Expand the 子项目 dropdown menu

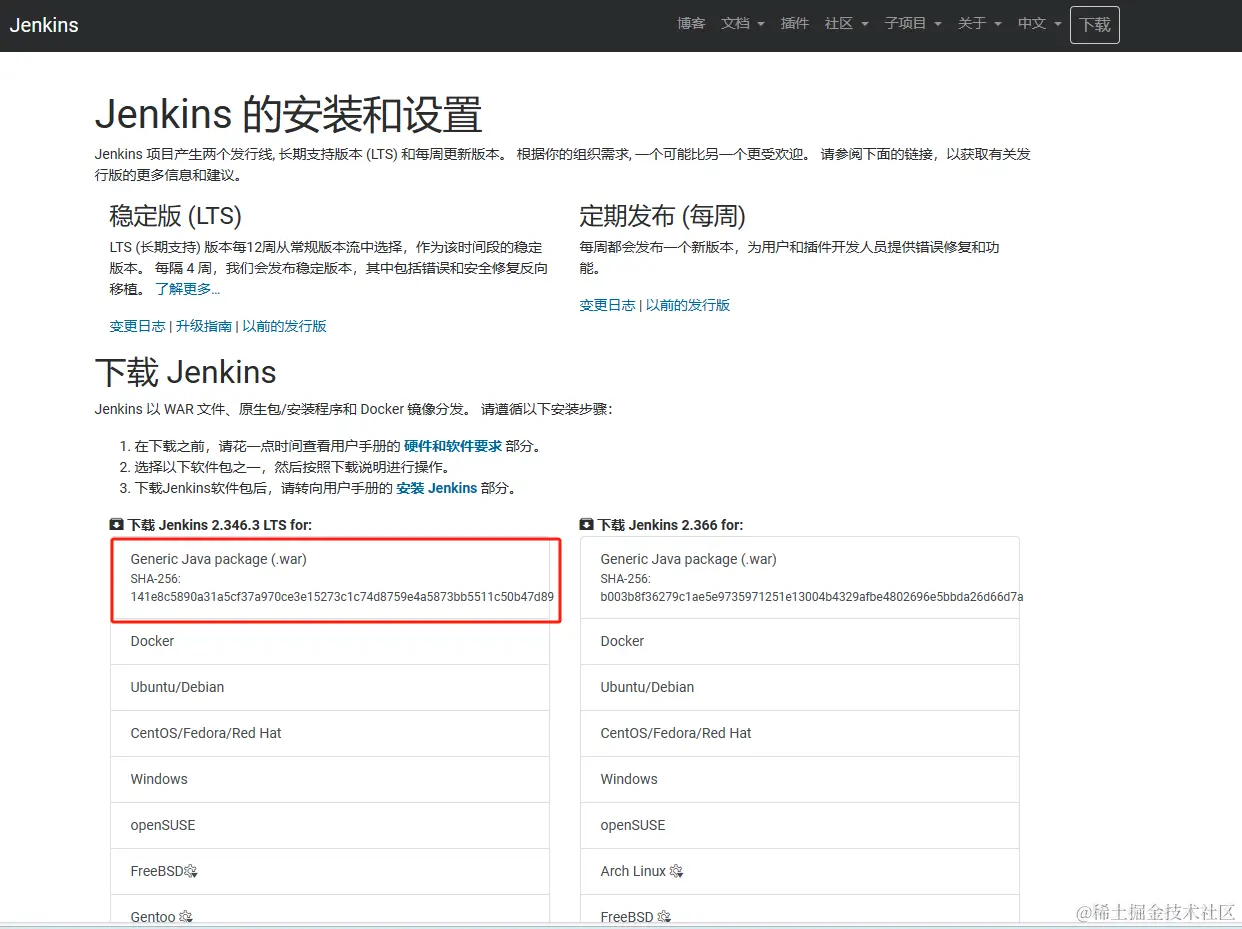tap(913, 23)
